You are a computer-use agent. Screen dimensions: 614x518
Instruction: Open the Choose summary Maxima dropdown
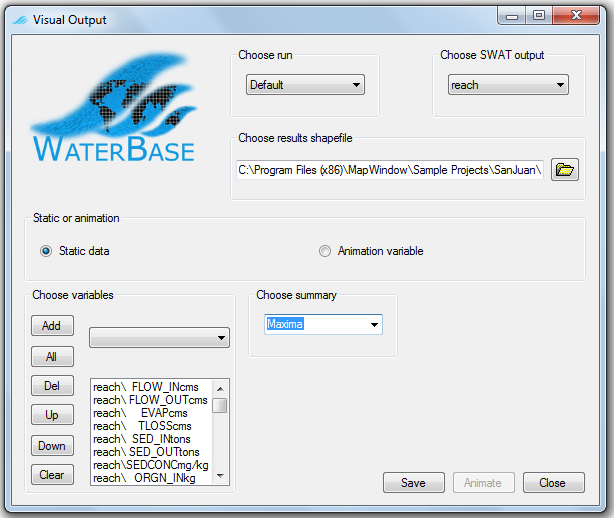coord(323,324)
